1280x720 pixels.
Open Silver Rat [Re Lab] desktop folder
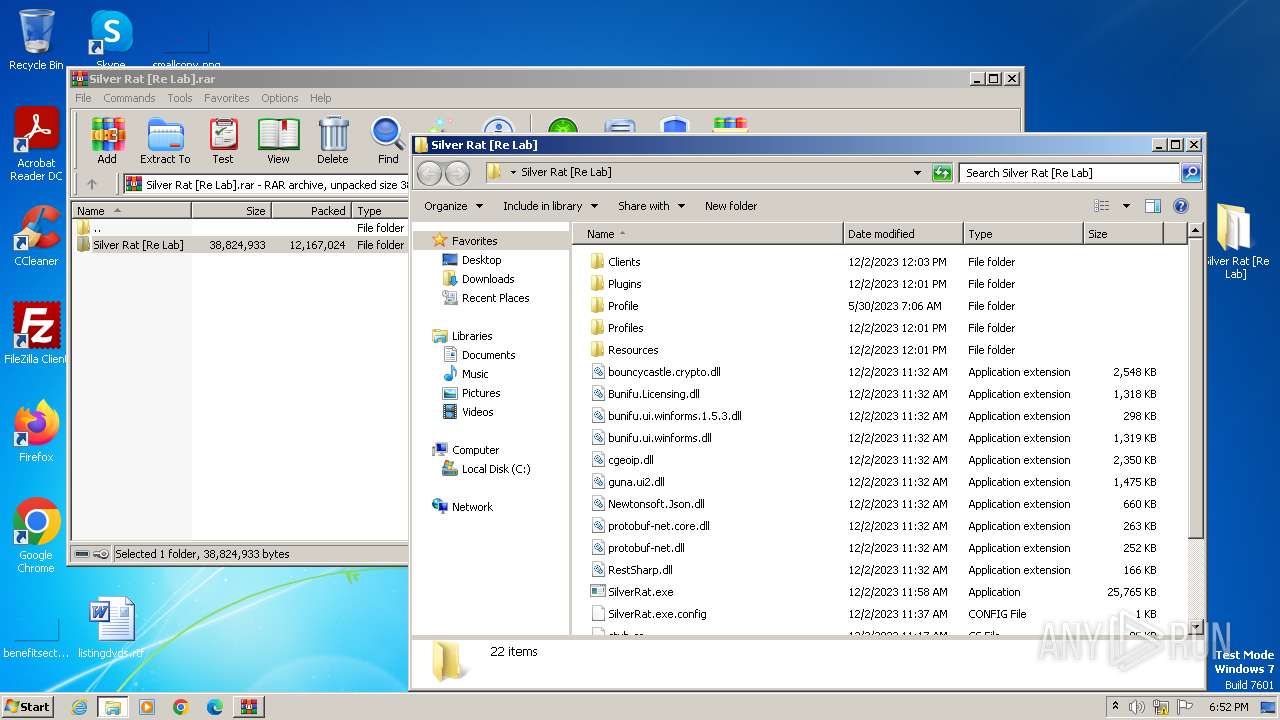click(1235, 241)
